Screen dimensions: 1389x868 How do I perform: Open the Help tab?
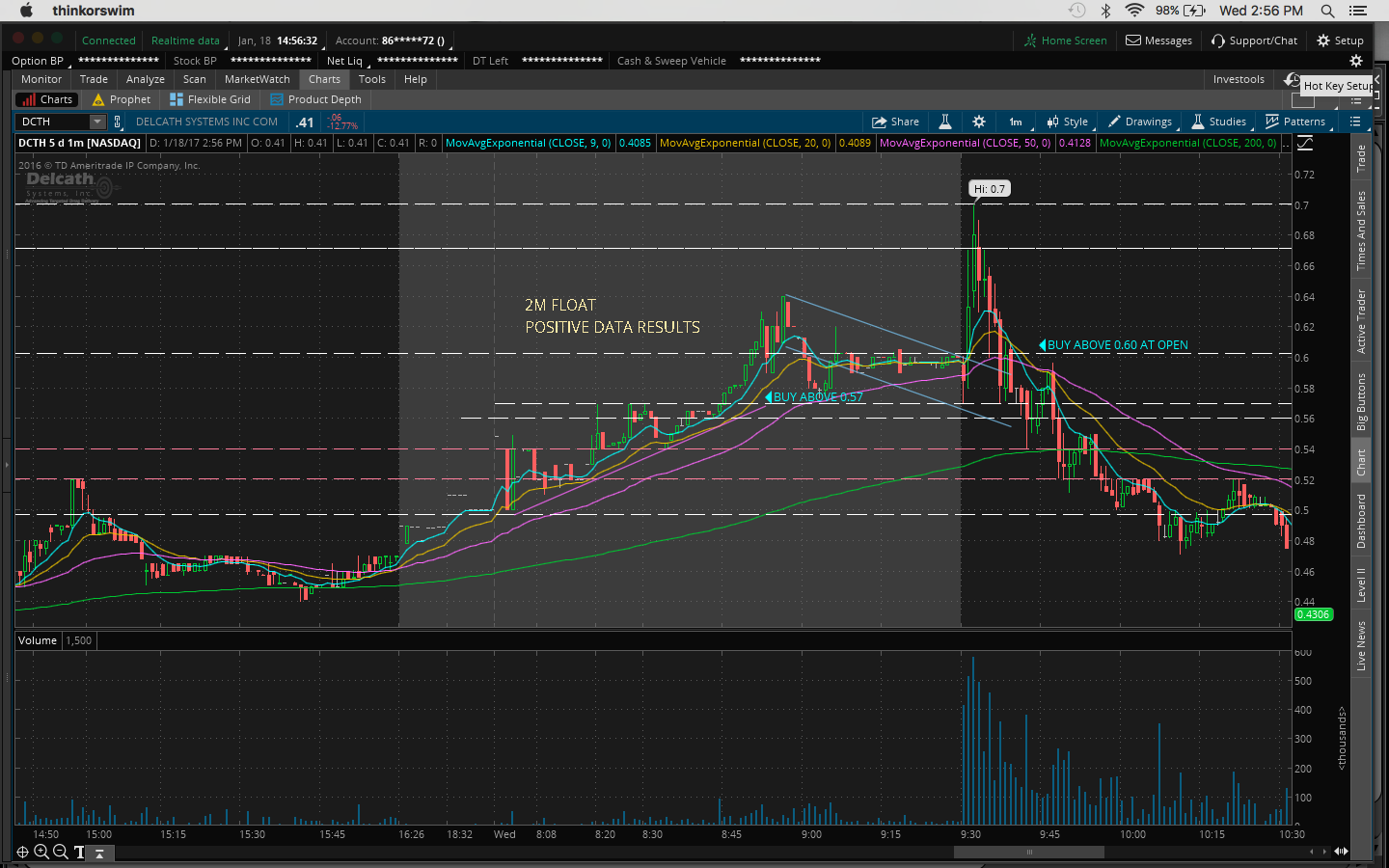416,79
